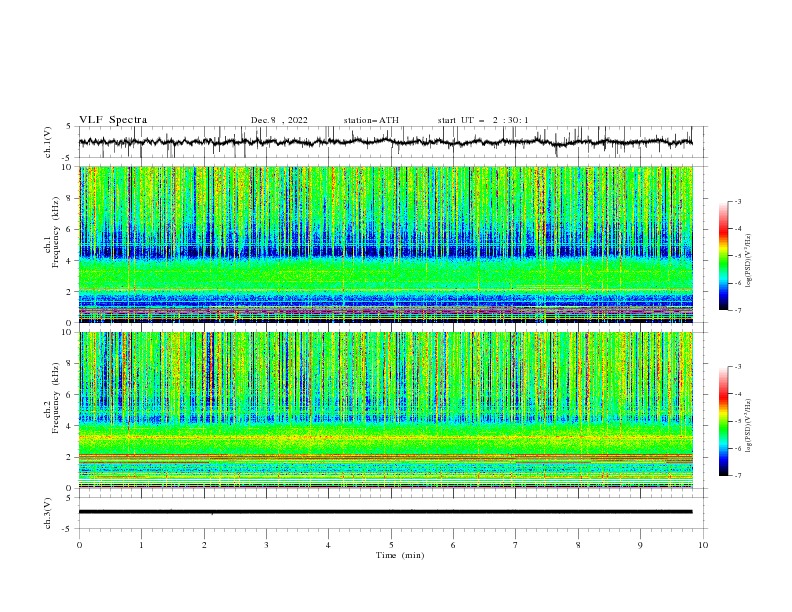Click the time axis tick label '5'

coord(391,545)
